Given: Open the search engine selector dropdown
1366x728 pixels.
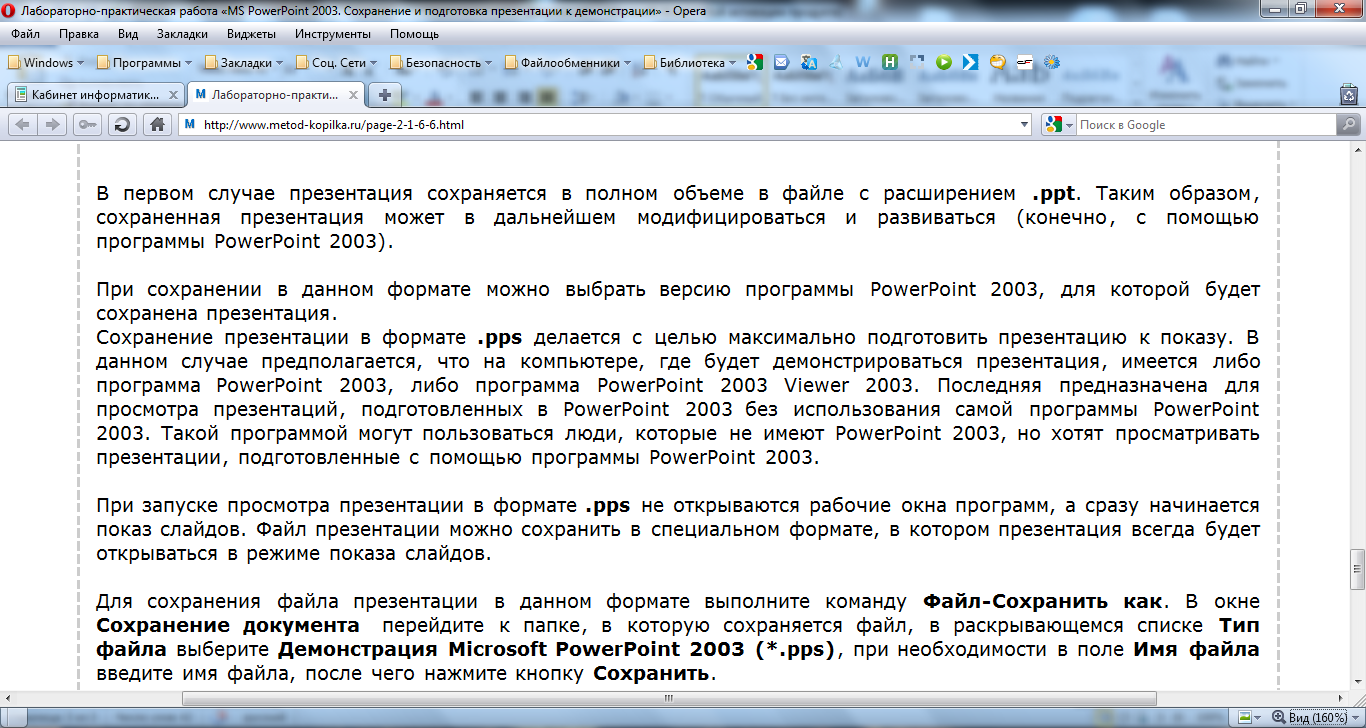Looking at the screenshot, I should [x=1058, y=125].
